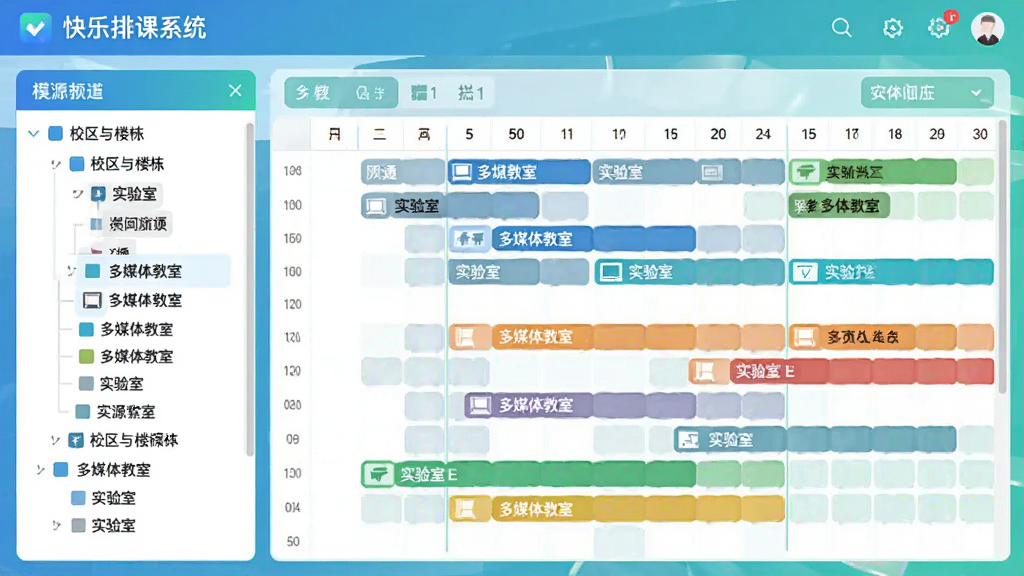Viewport: 1024px width, 576px height.
Task: Click the icon on the green bar in row 108
Action: [806, 172]
